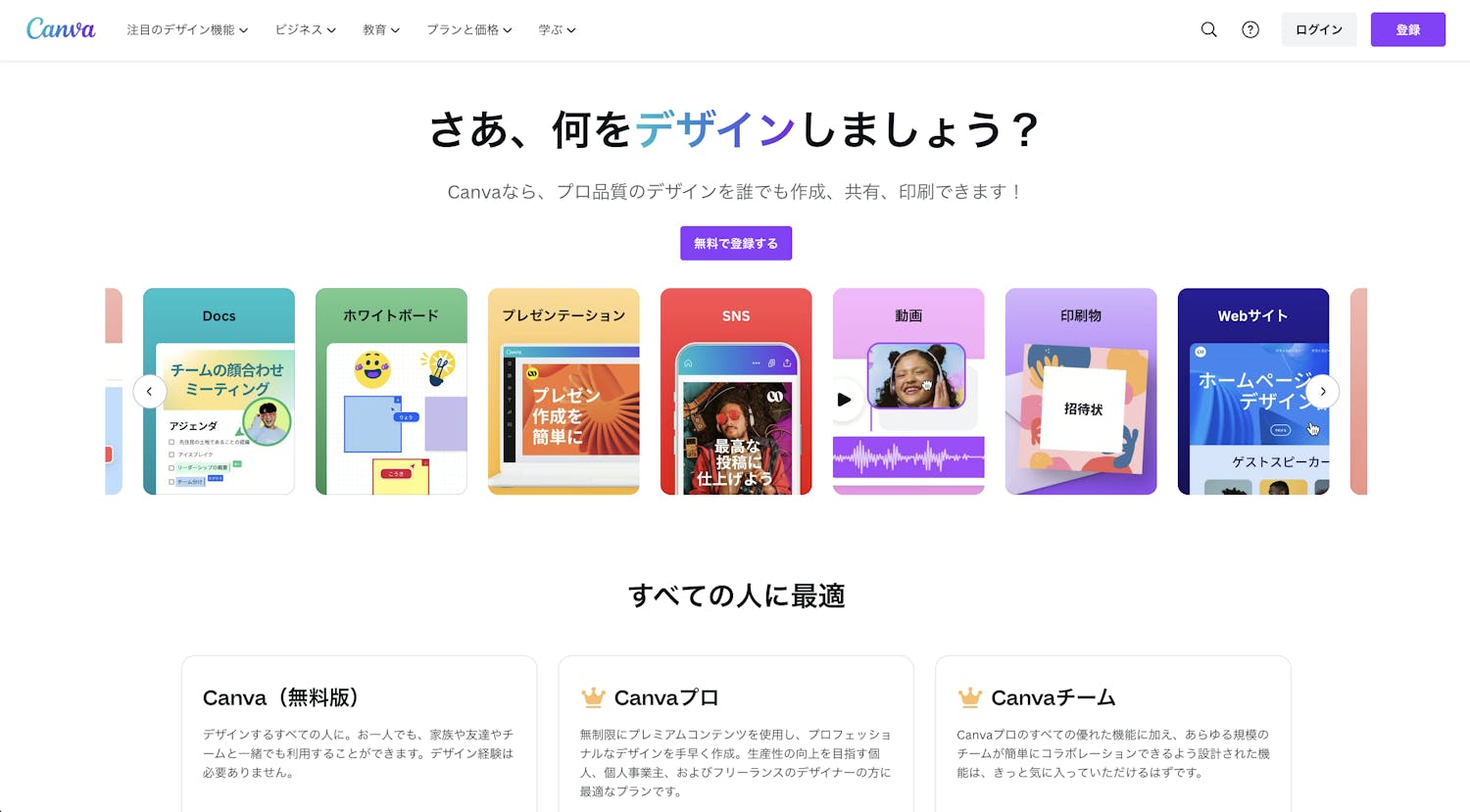Image resolution: width=1470 pixels, height=812 pixels.
Task: Open the ホワイトボード category card
Action: (x=391, y=392)
